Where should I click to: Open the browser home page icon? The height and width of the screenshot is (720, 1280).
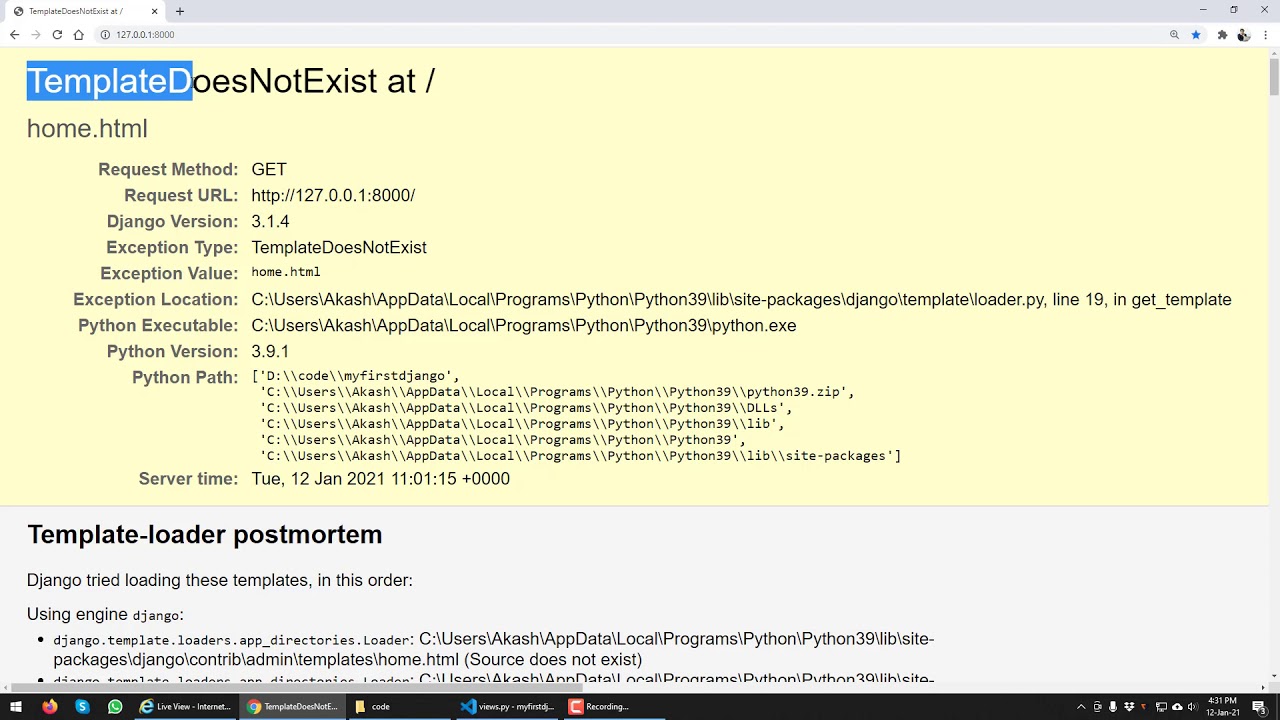coord(78,35)
